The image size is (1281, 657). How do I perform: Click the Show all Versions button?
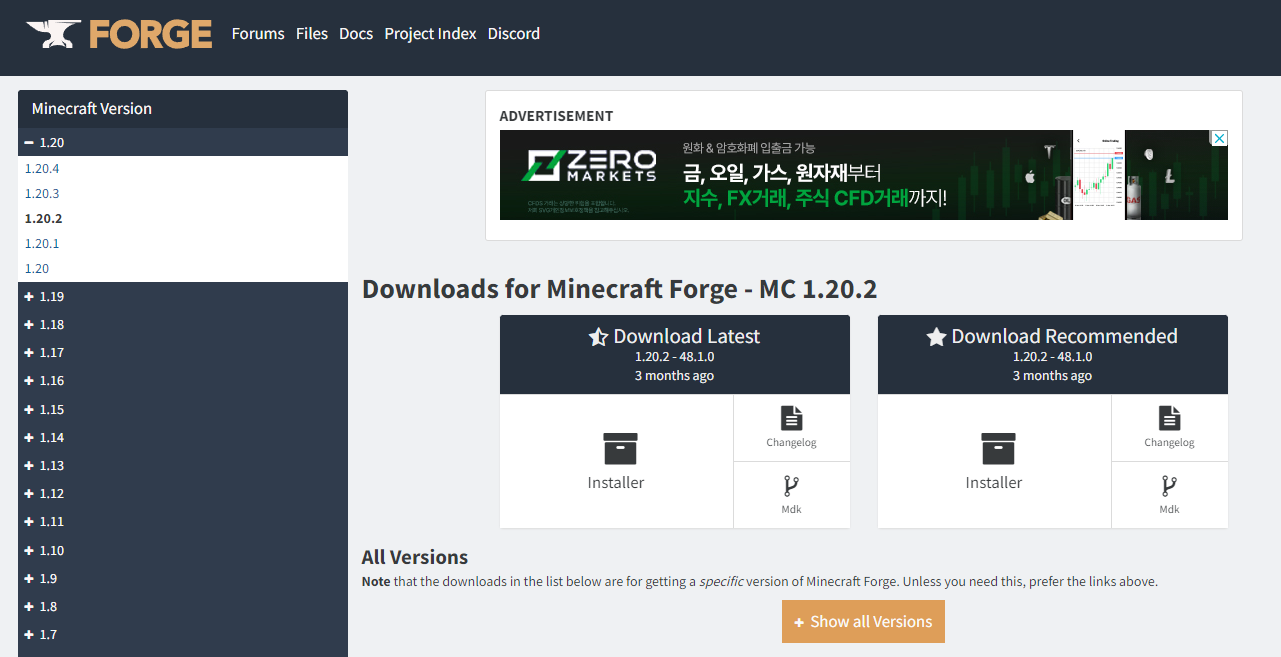coord(863,622)
